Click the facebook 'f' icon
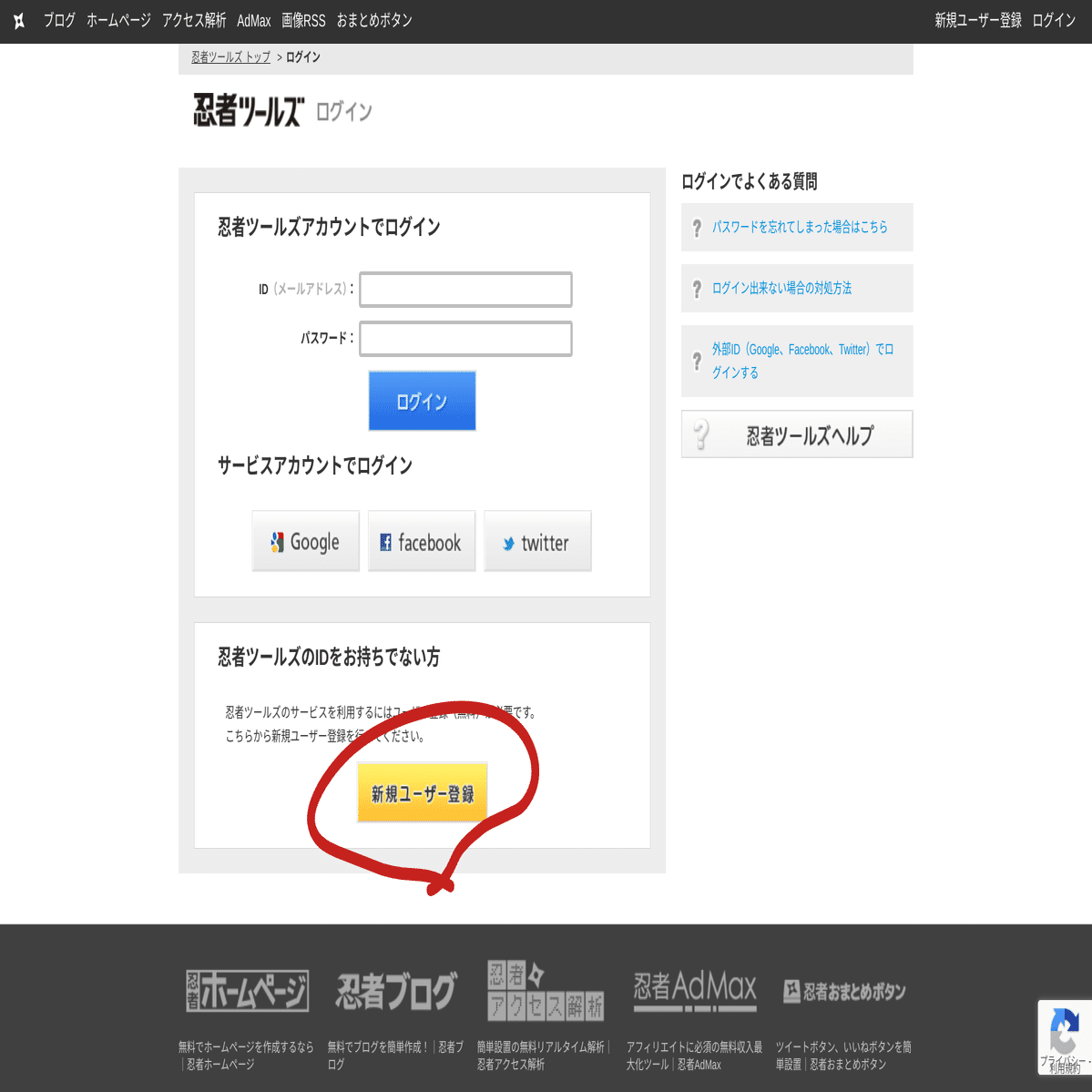Screen dimensions: 1092x1092 (385, 543)
